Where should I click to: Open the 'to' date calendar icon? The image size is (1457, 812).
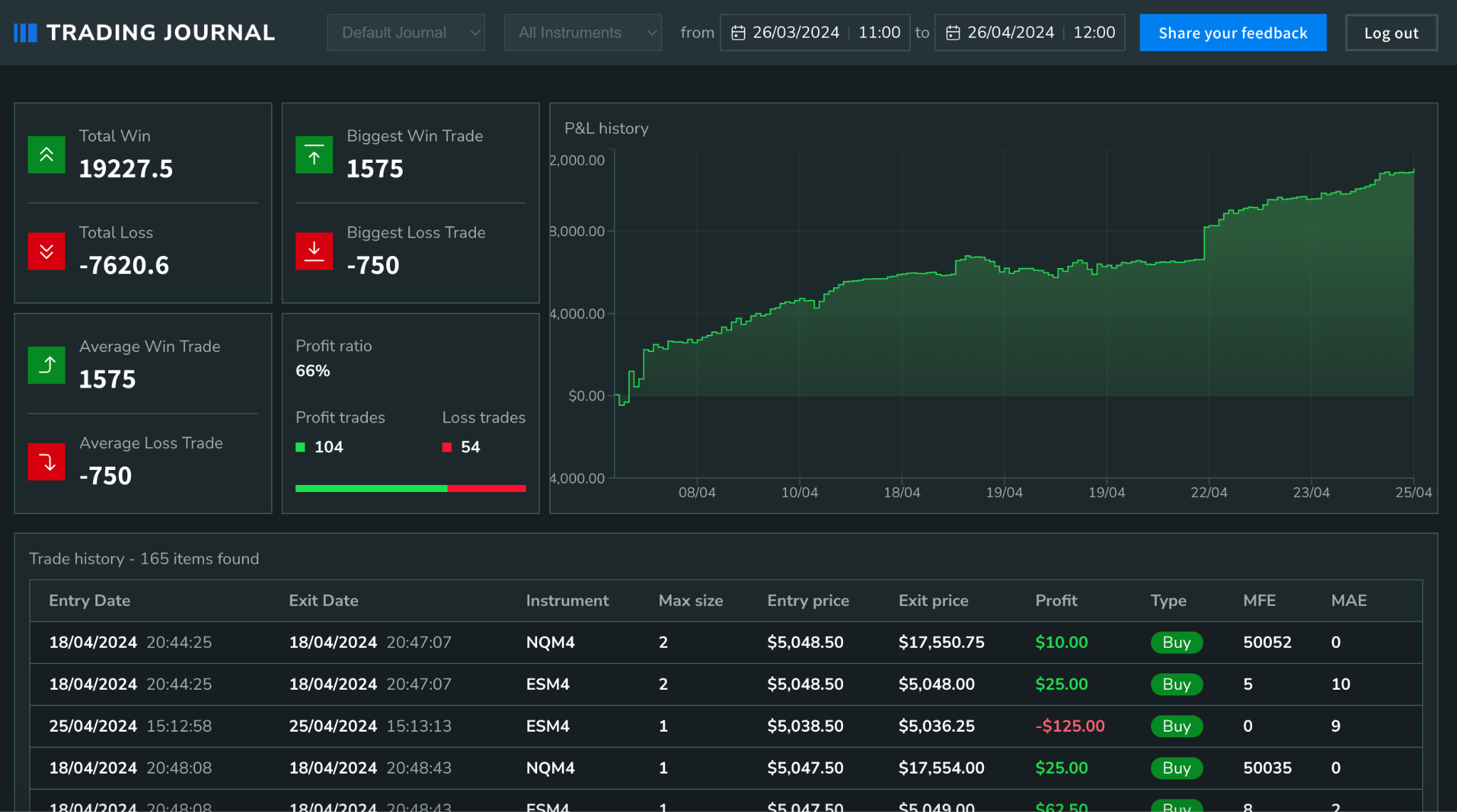(952, 32)
